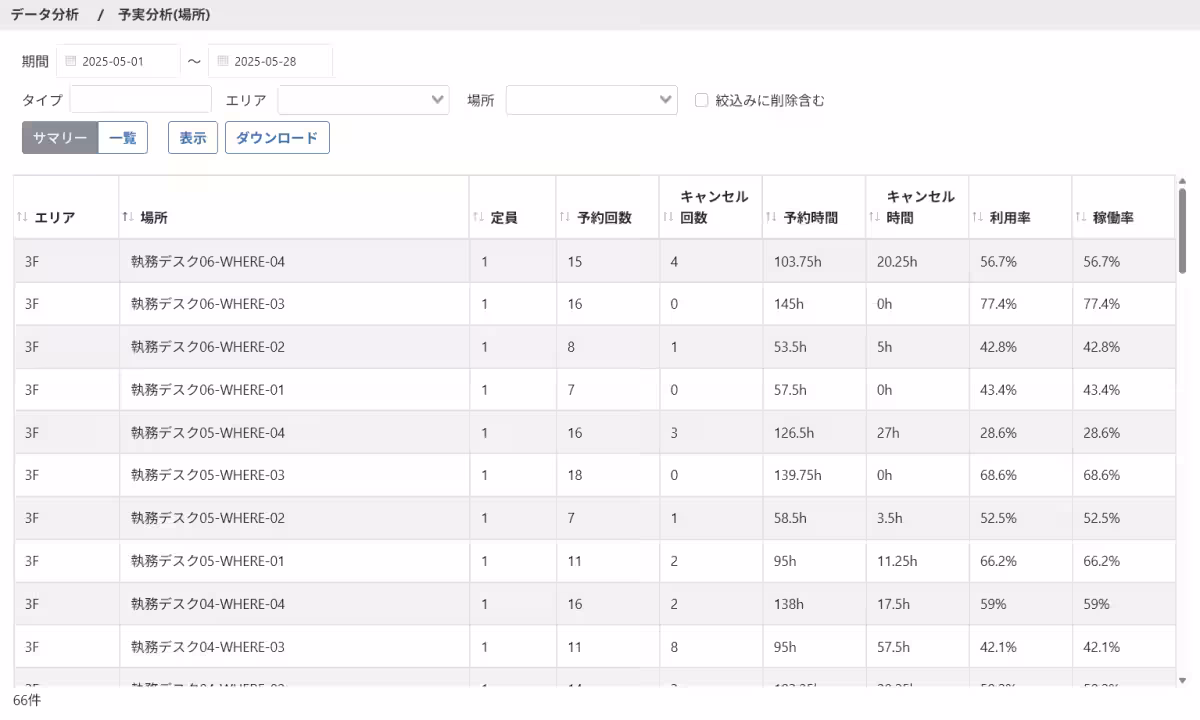Sort by 予約時間 column icon
Image resolution: width=1200 pixels, height=720 pixels.
(x=771, y=218)
